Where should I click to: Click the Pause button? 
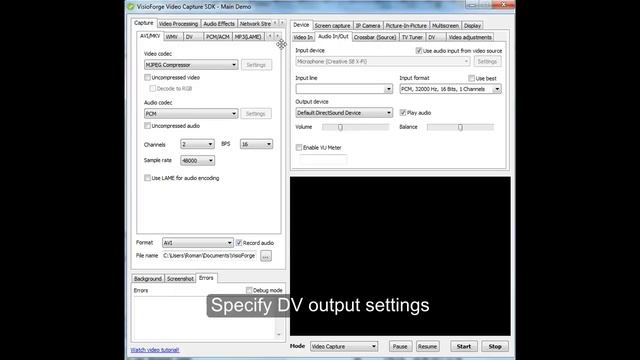point(400,346)
